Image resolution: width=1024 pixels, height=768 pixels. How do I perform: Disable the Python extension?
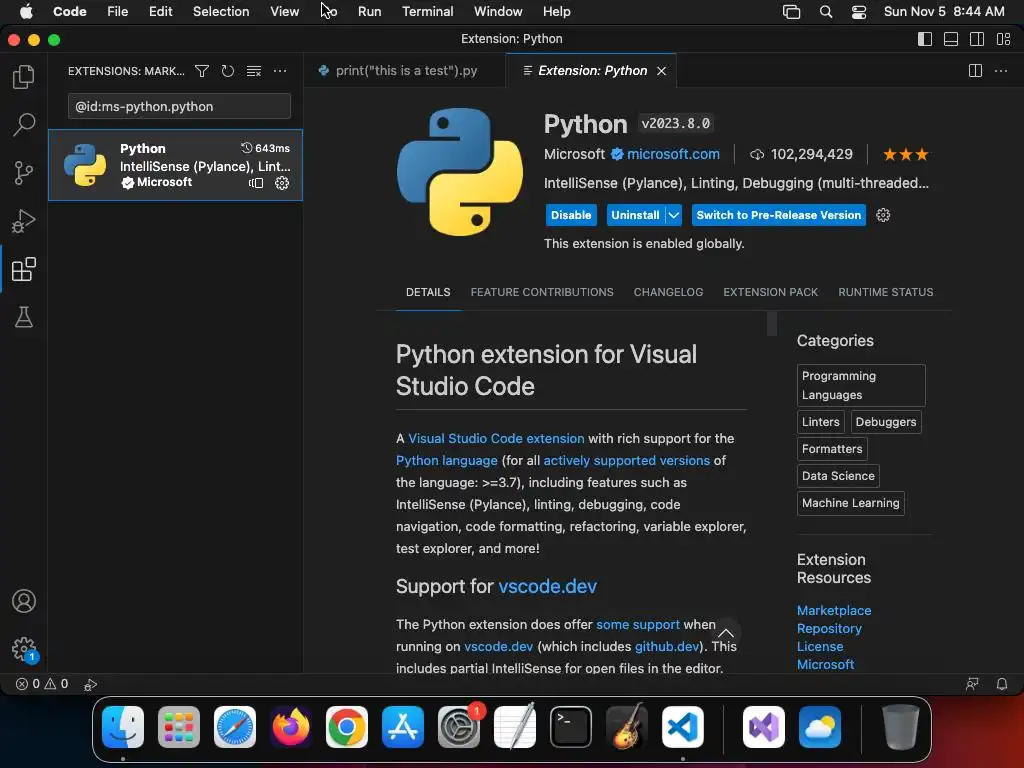coord(571,215)
